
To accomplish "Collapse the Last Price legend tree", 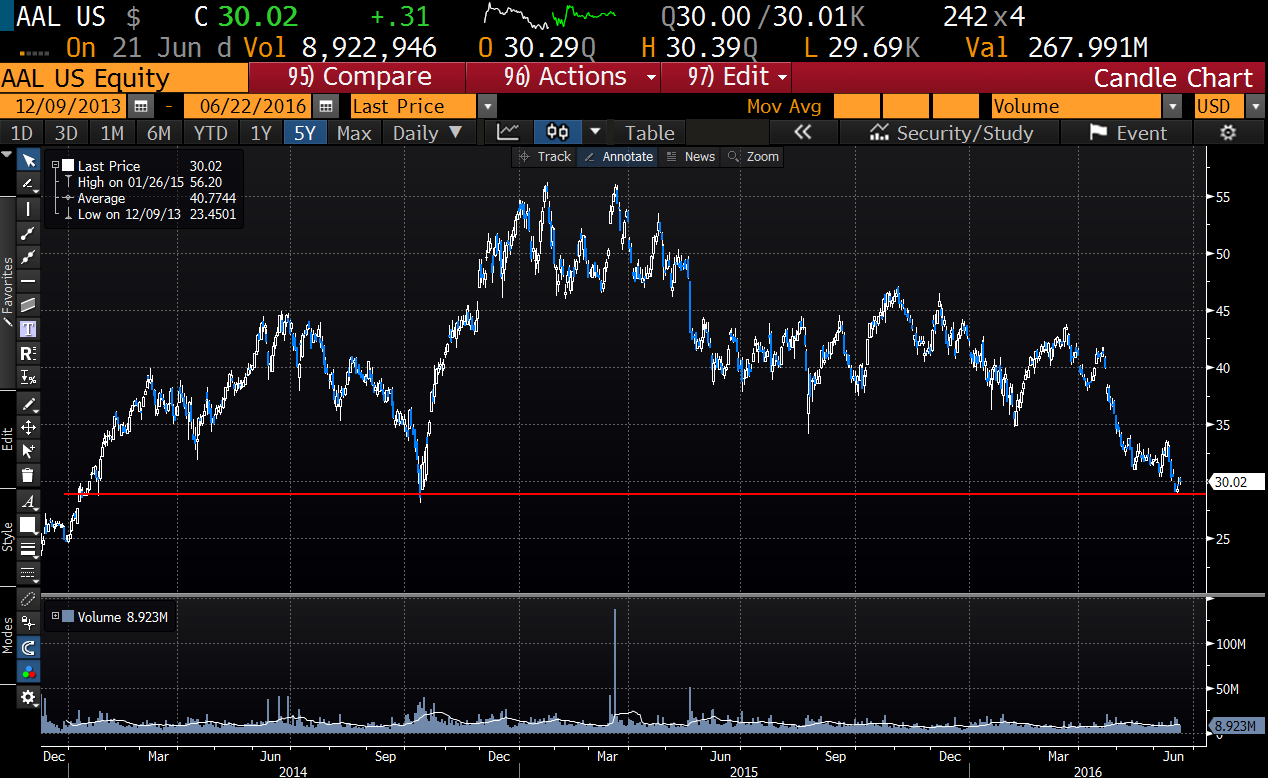I will 56,166.
